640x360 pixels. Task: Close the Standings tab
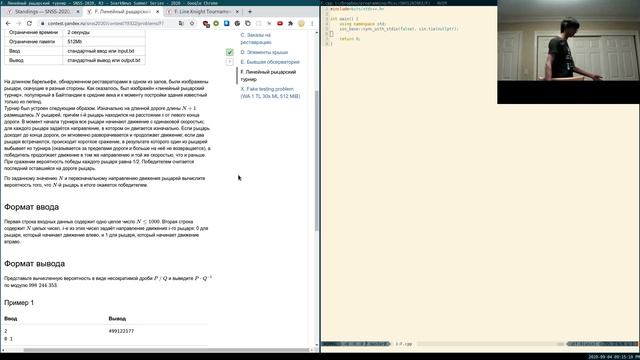(78, 12)
